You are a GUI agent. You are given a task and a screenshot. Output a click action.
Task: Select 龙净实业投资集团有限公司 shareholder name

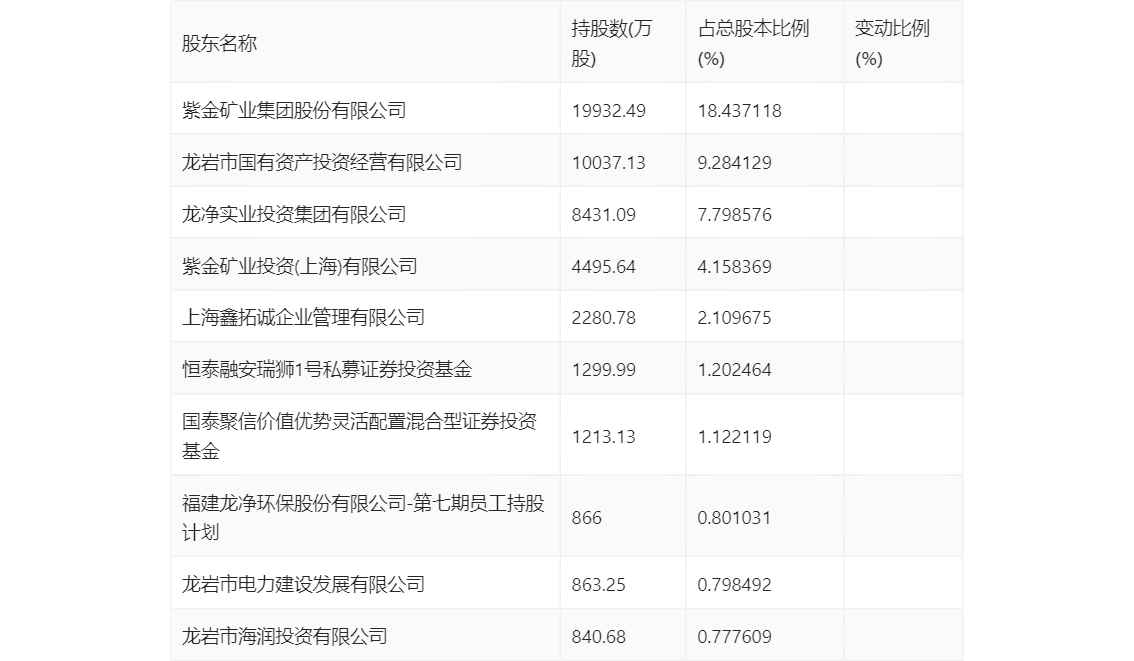coord(294,215)
